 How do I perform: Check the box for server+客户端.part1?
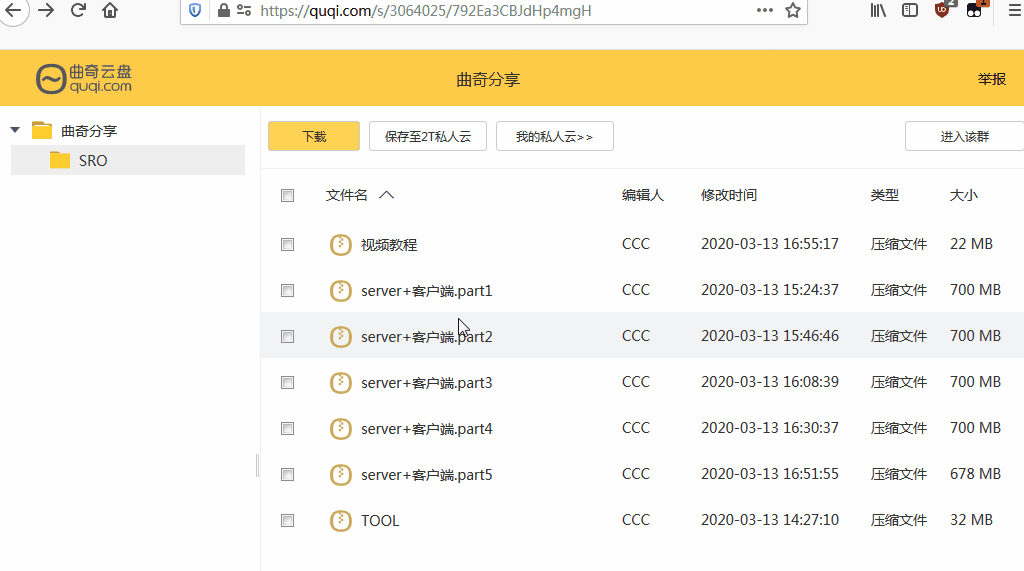pos(287,291)
